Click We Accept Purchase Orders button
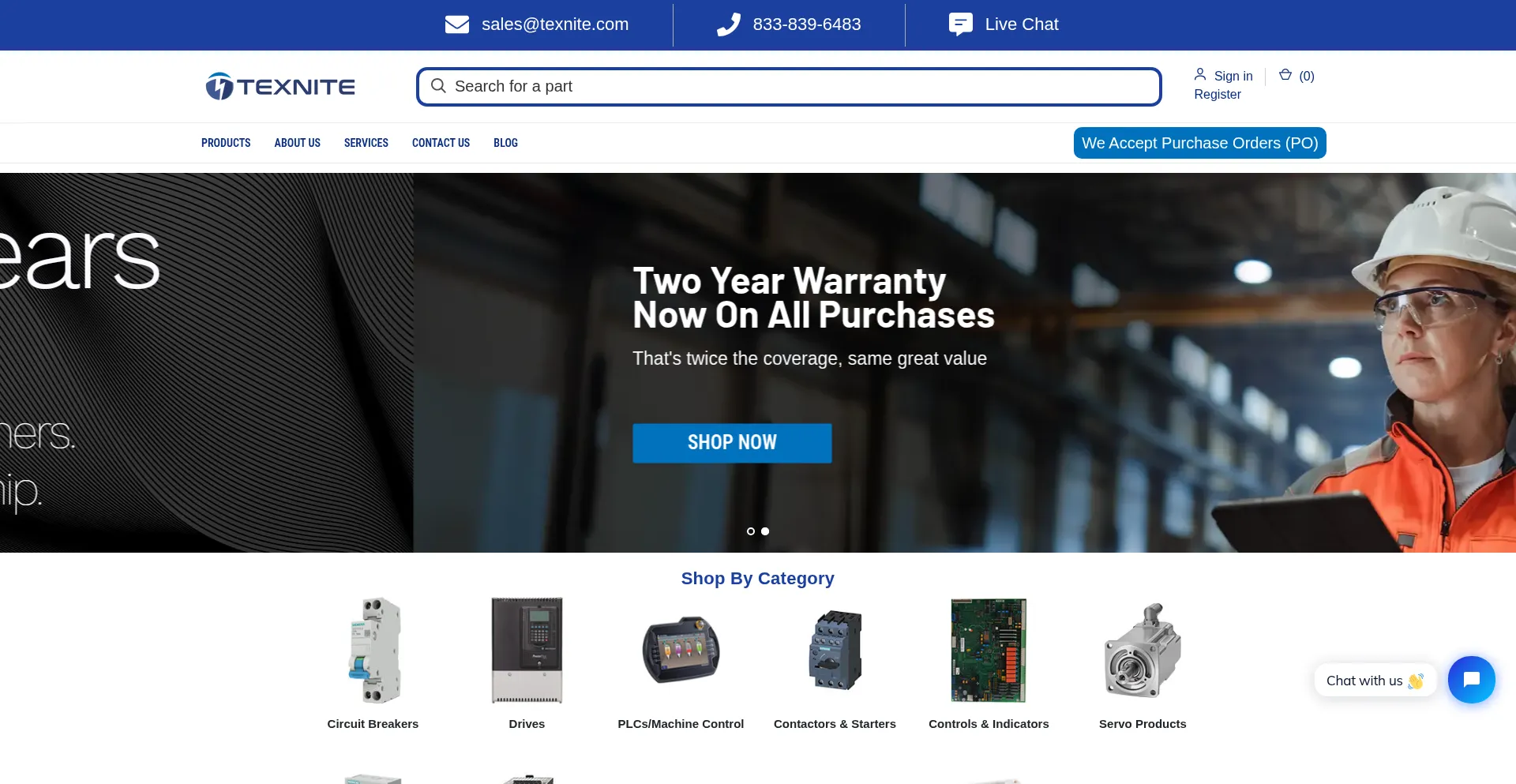The image size is (1516, 784). pyautogui.click(x=1200, y=143)
